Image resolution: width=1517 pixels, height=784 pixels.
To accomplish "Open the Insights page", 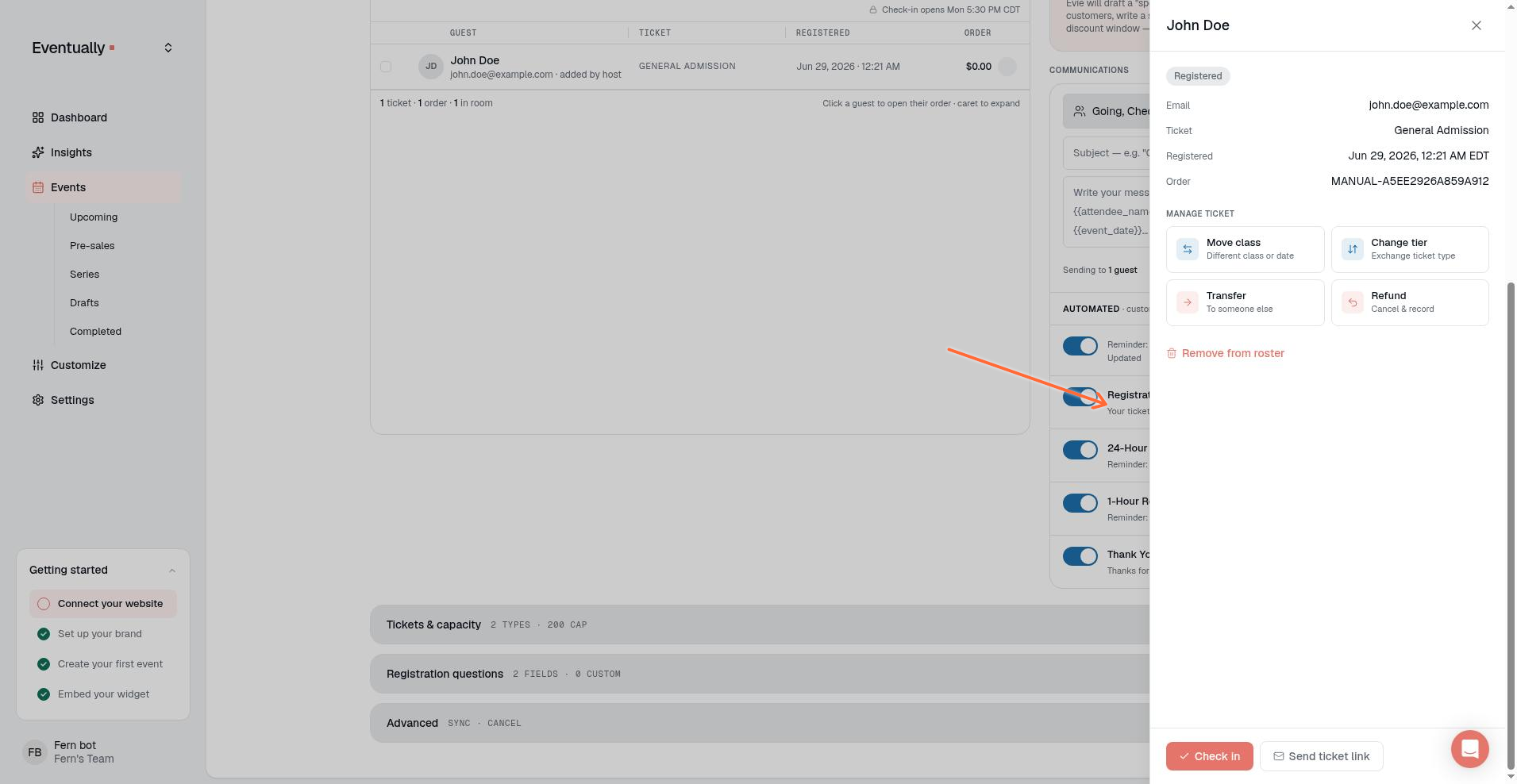I will click(103, 152).
